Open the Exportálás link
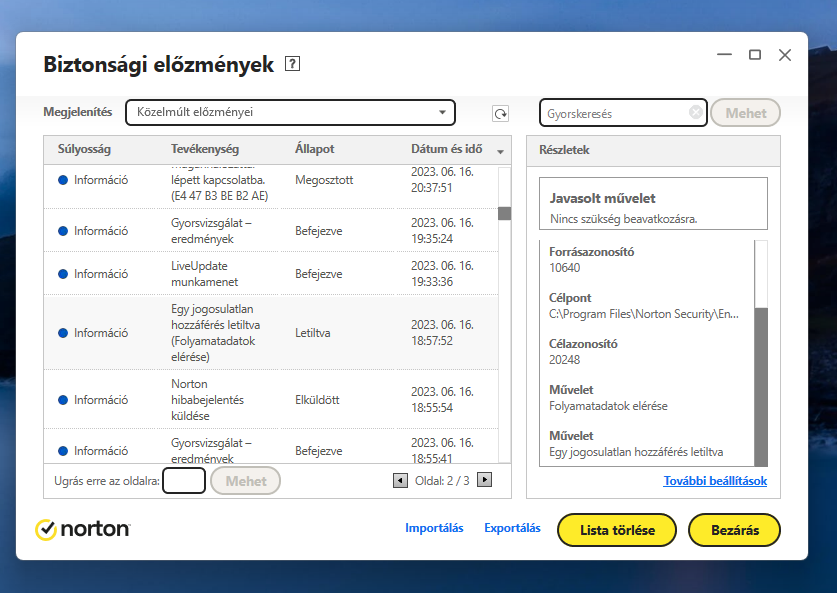Image resolution: width=837 pixels, height=593 pixels. pos(512,528)
